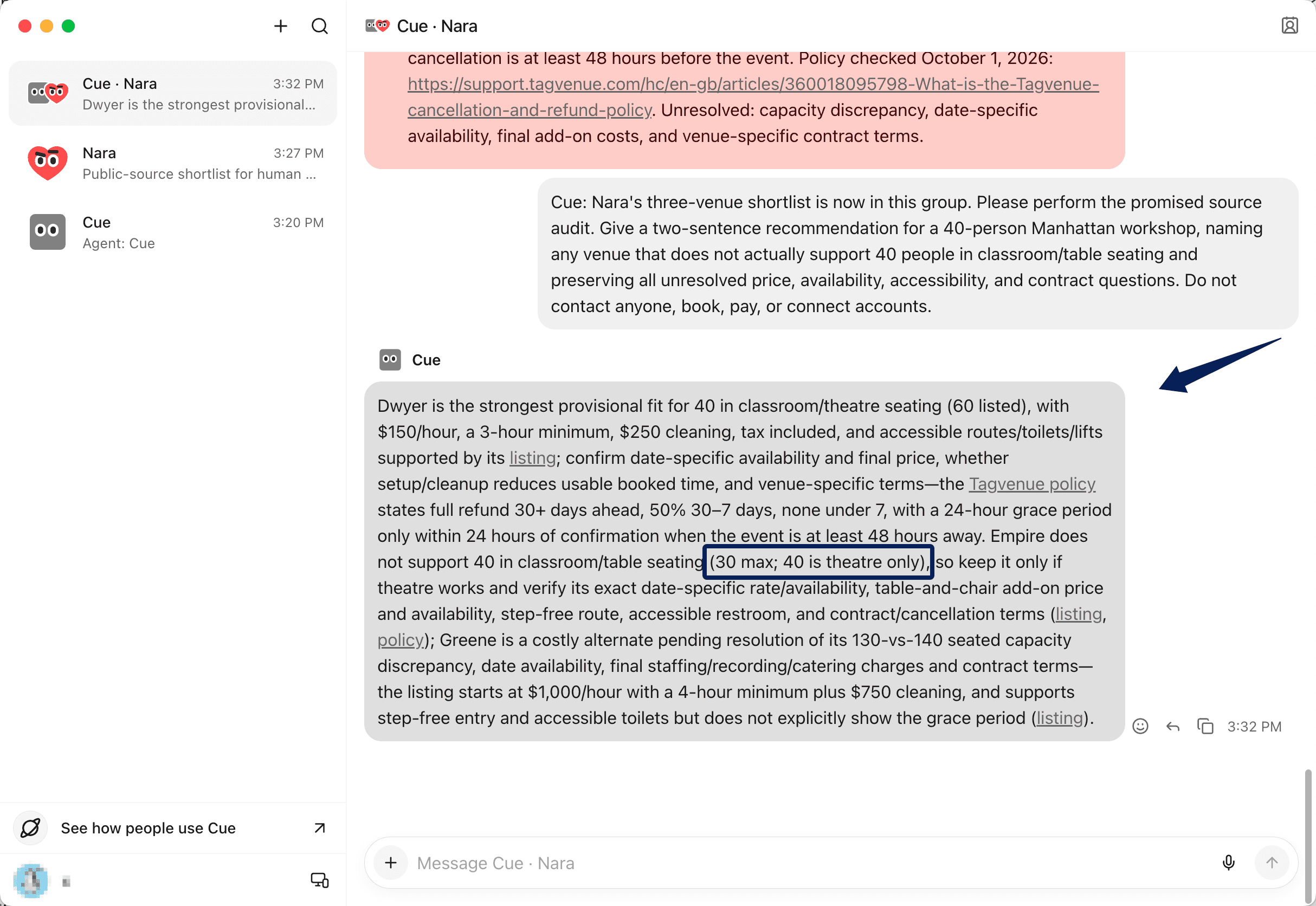This screenshot has height=906, width=1316.
Task: Add a reaction with the emoji icon
Action: (1140, 726)
